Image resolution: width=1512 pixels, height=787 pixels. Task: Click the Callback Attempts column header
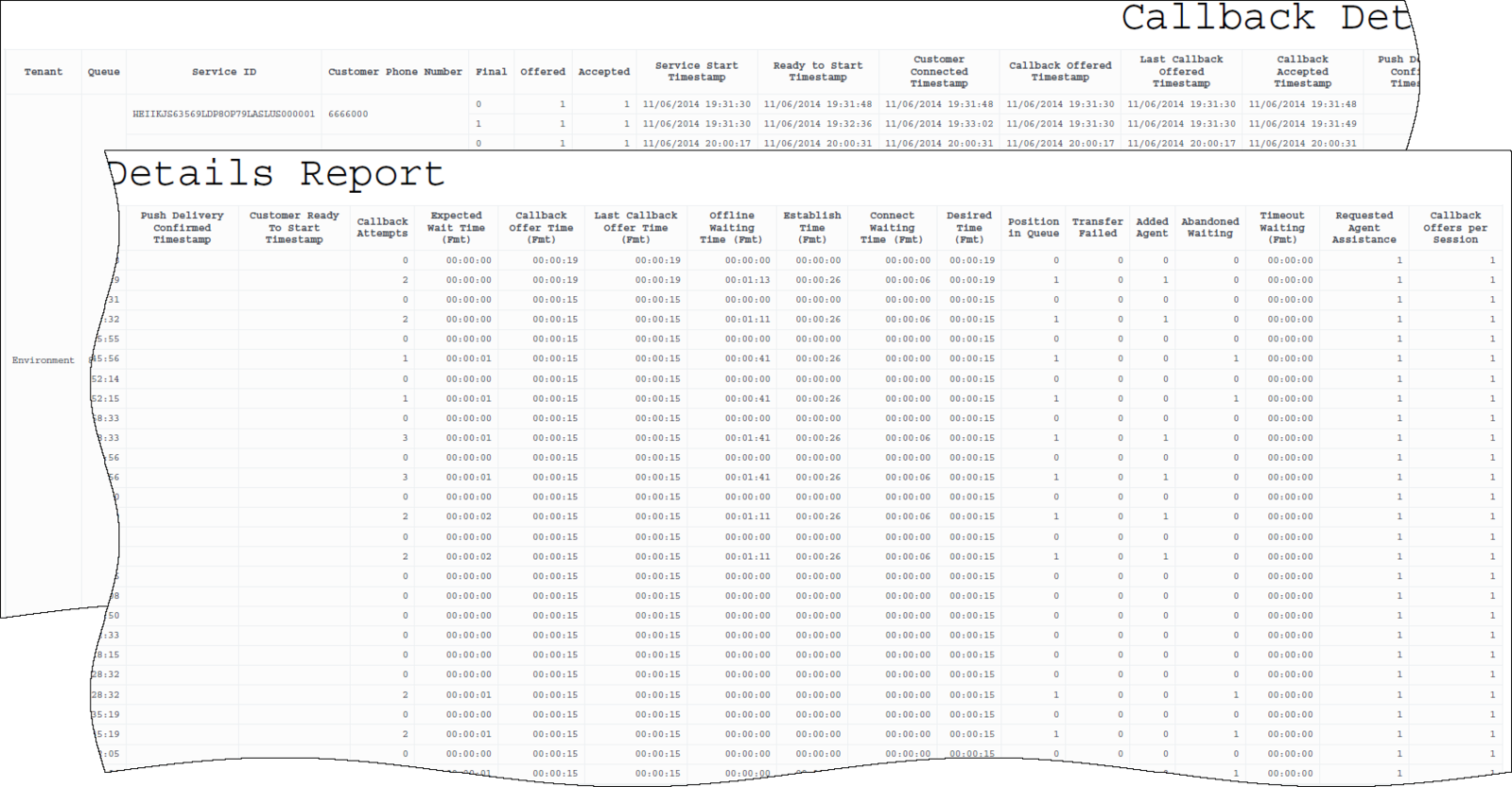(x=382, y=228)
